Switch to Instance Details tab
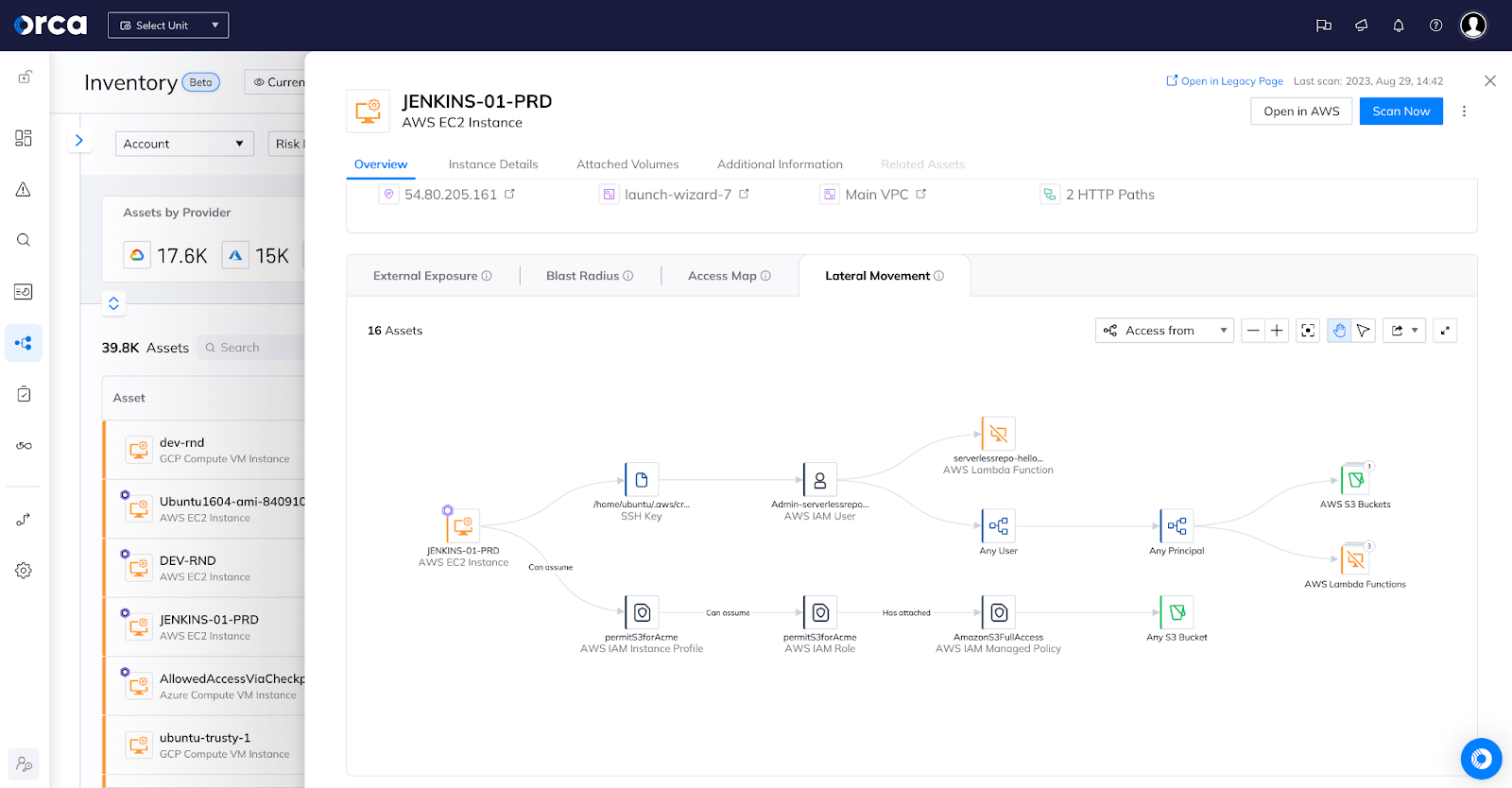Viewport: 1512px width, 788px height. coord(493,164)
